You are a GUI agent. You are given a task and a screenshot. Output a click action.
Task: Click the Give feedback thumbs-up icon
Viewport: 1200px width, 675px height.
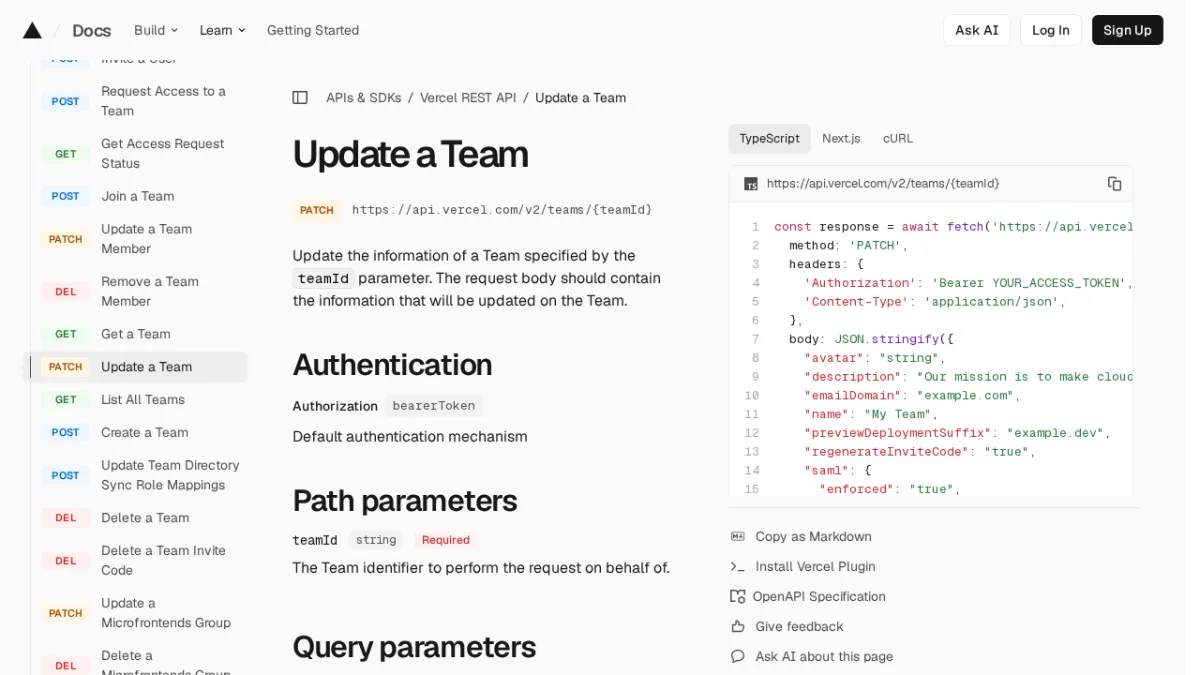coord(738,627)
